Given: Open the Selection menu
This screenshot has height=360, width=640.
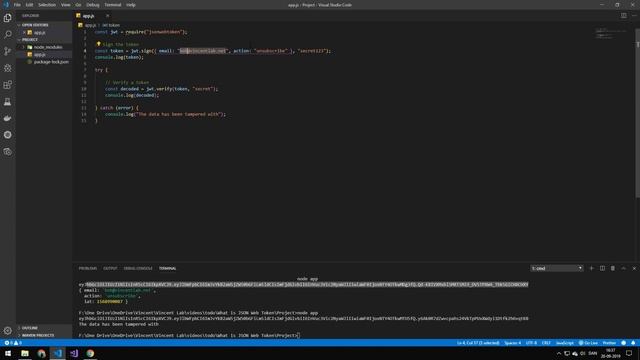Looking at the screenshot, I should tap(47, 5).
